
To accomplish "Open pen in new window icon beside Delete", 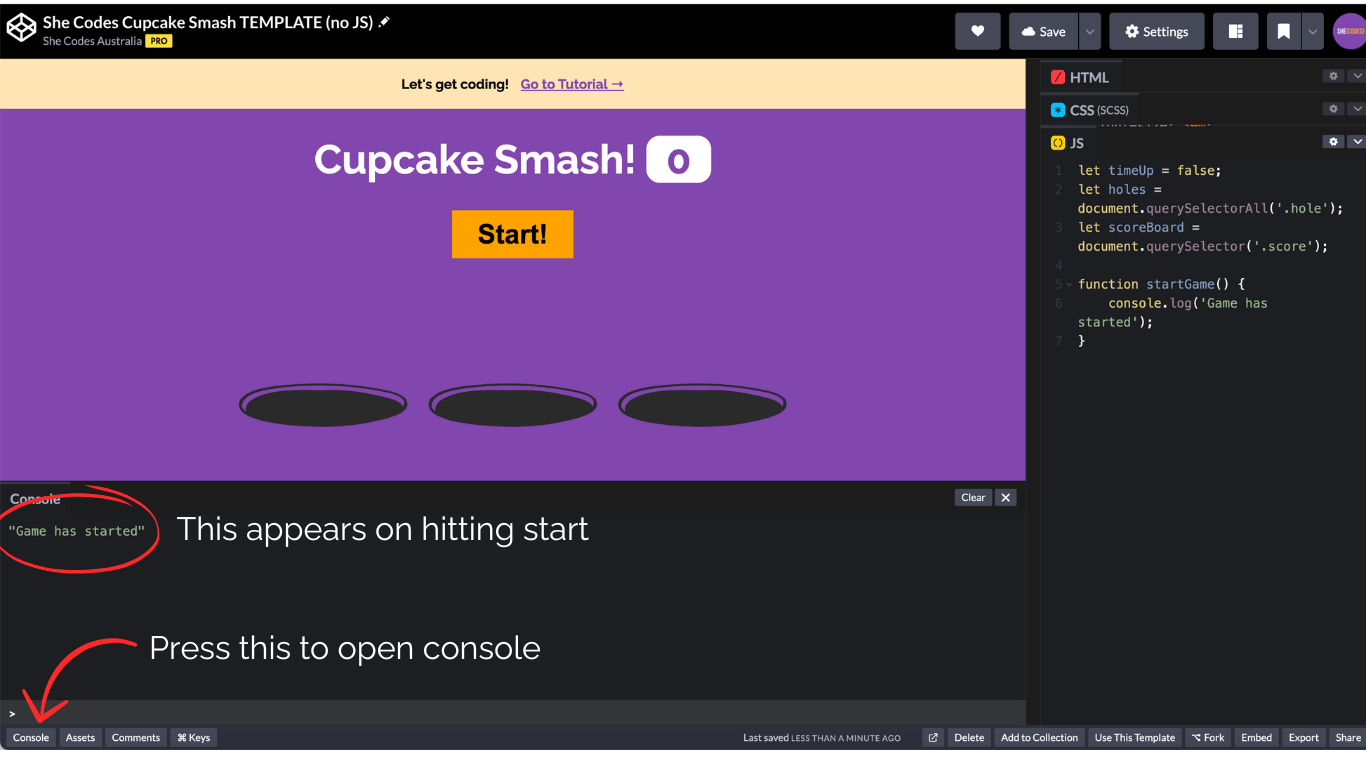I will coord(933,738).
